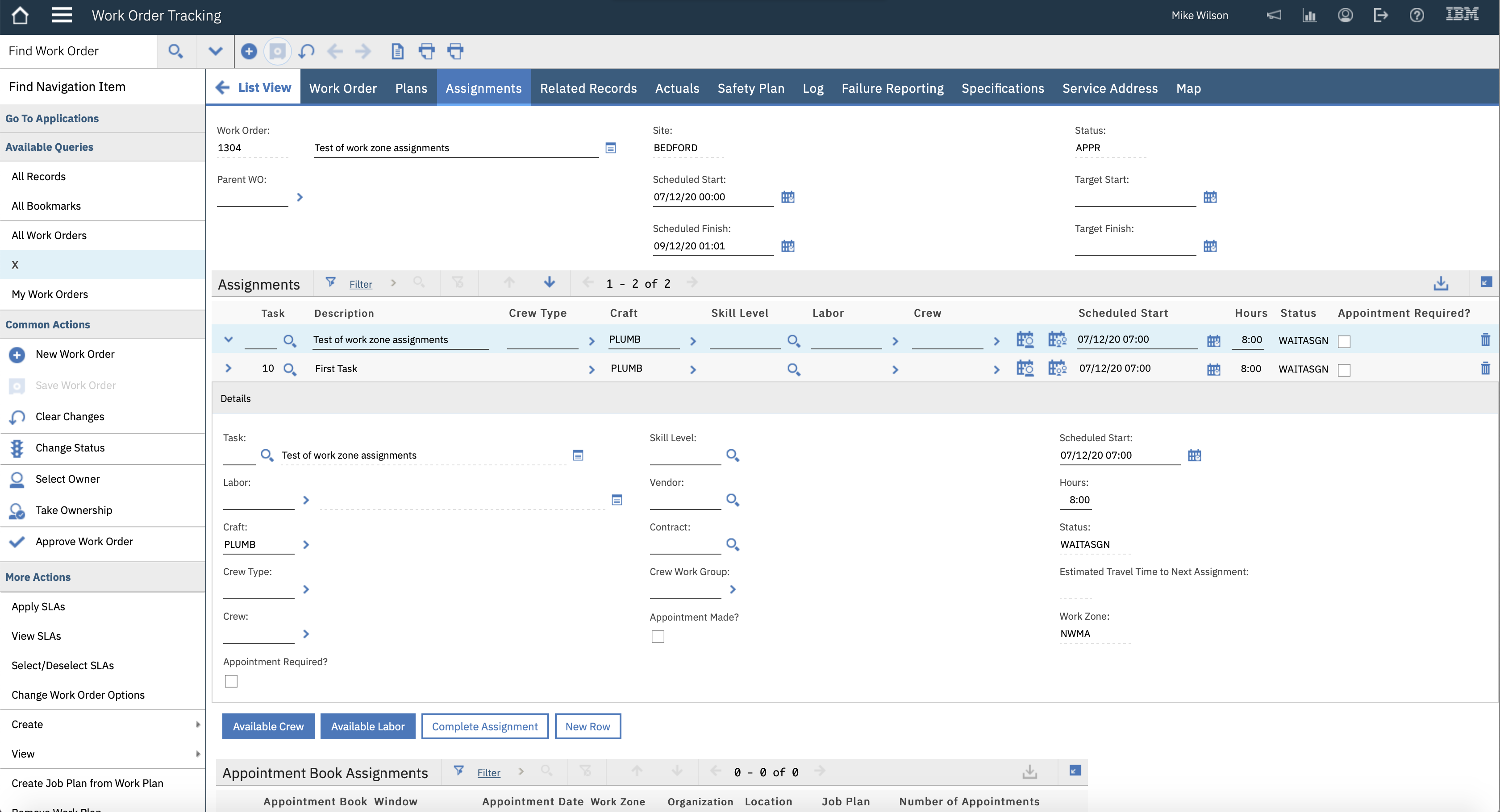Image resolution: width=1500 pixels, height=812 pixels.
Task: Check Appointment Required? in the Details section
Action: pos(231,681)
